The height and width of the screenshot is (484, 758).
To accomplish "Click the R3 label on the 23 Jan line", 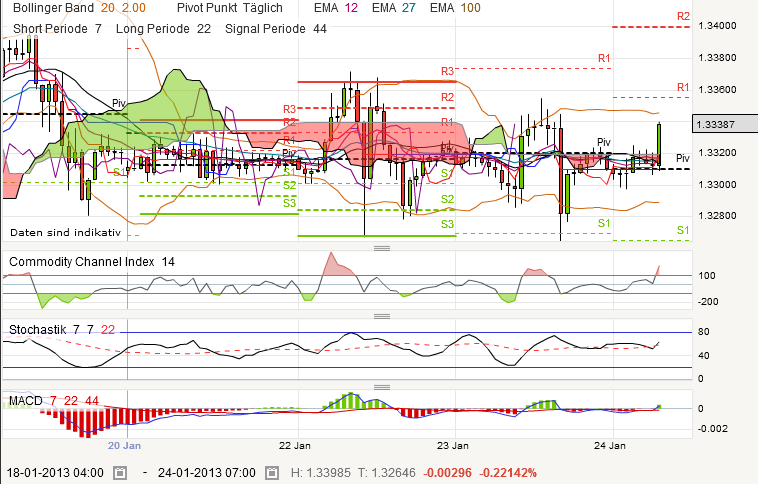I will (x=448, y=72).
